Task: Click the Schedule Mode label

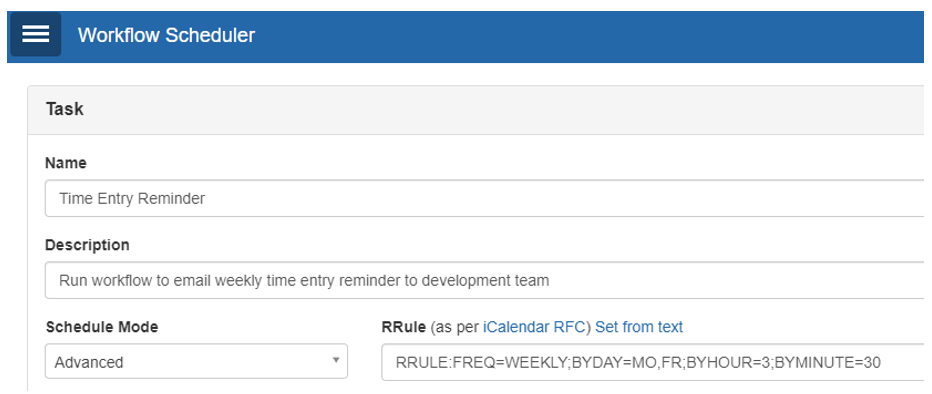Action: pyautogui.click(x=102, y=327)
